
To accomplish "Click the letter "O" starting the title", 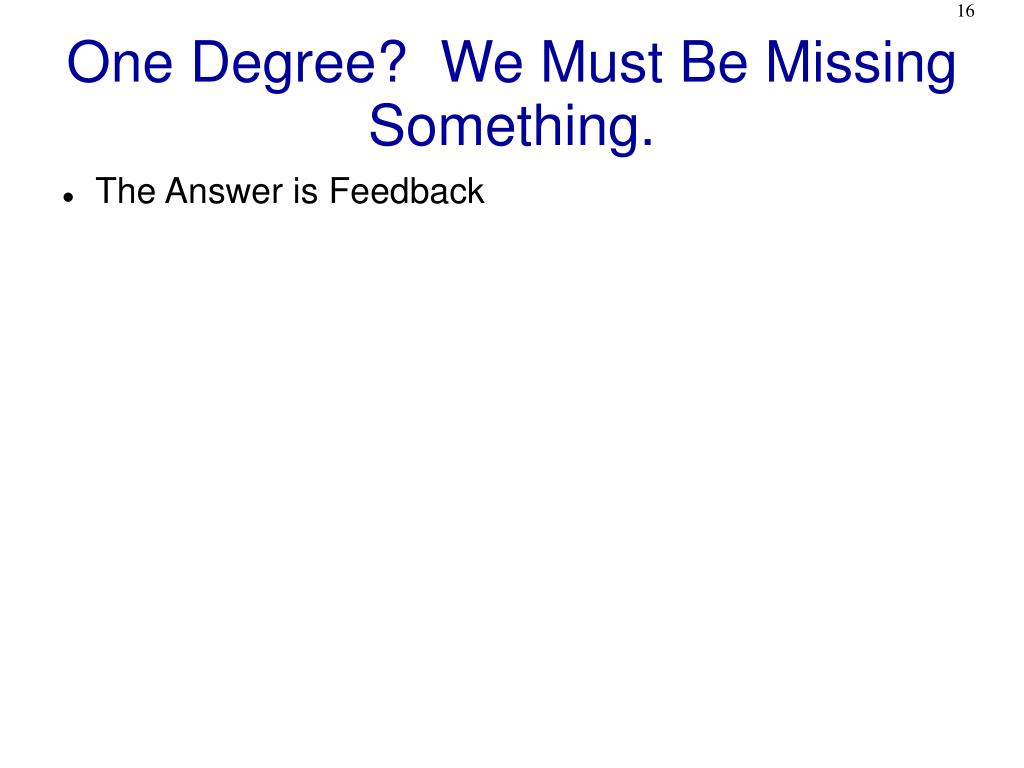I will click(x=88, y=63).
